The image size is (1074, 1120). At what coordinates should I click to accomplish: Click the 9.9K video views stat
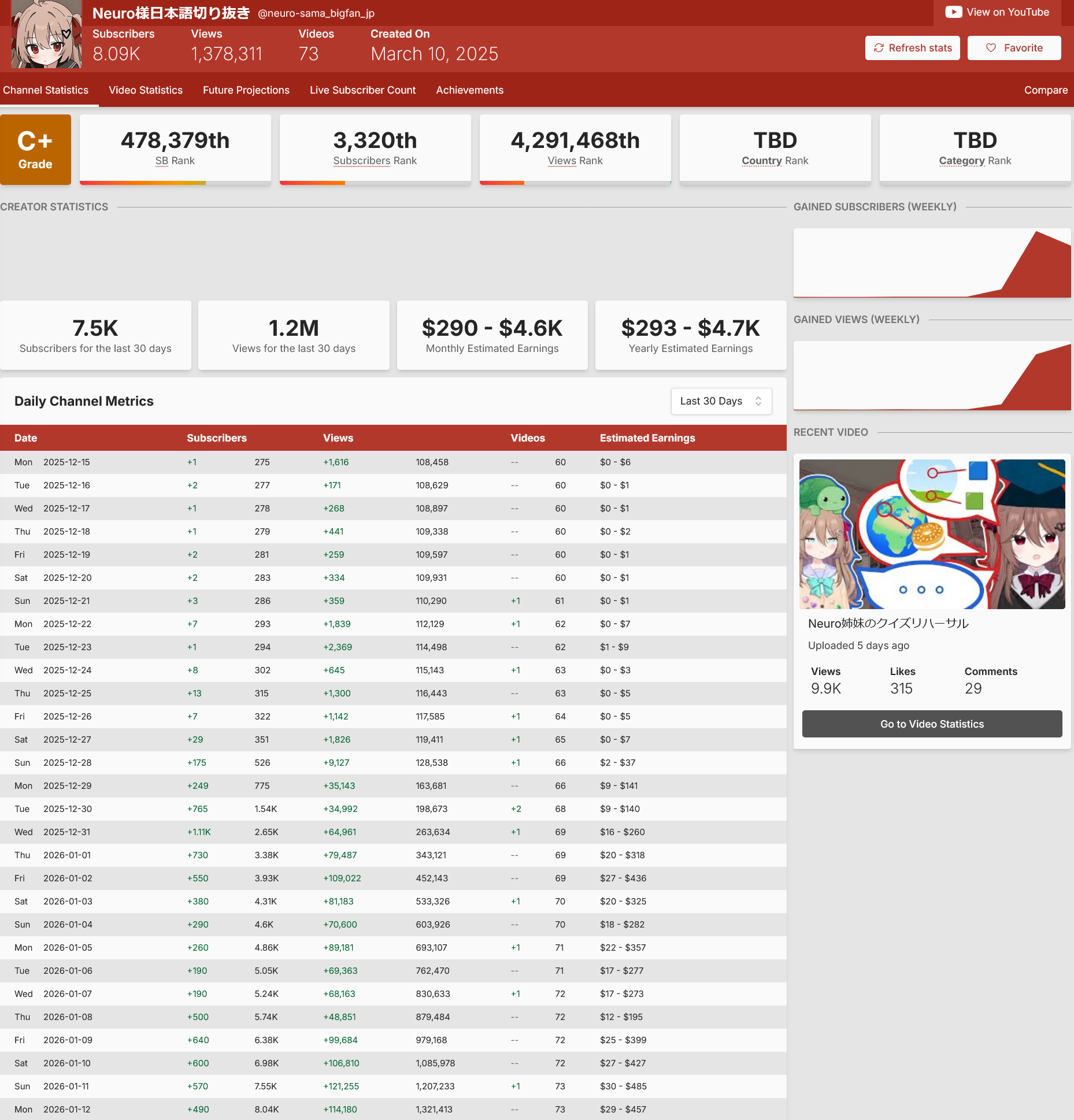coord(826,688)
